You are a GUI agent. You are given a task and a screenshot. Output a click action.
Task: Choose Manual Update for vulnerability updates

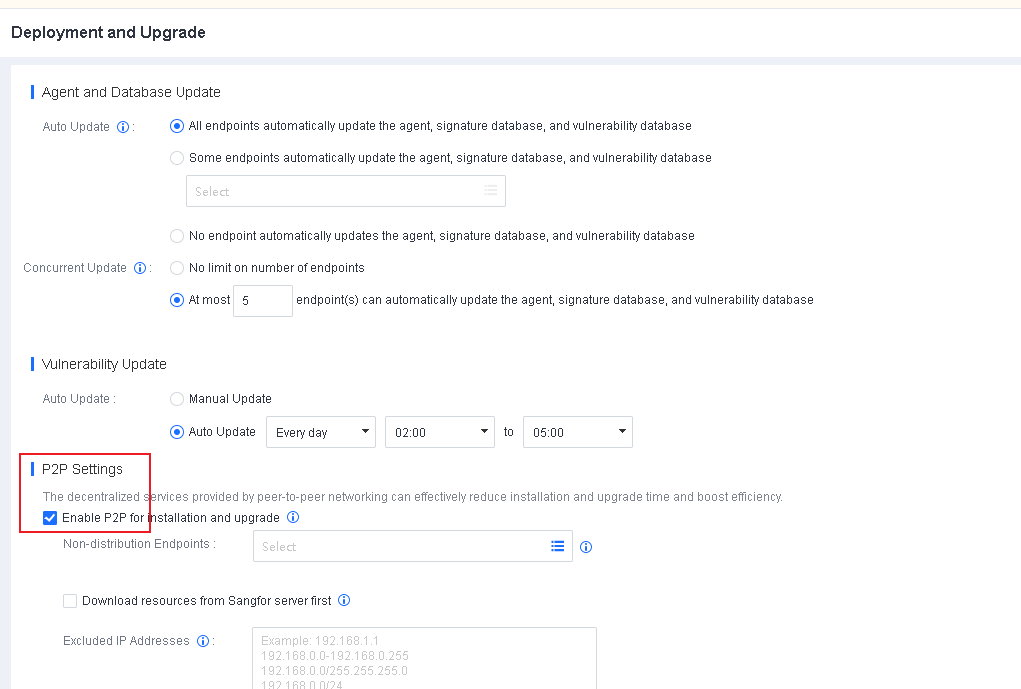pyautogui.click(x=177, y=399)
